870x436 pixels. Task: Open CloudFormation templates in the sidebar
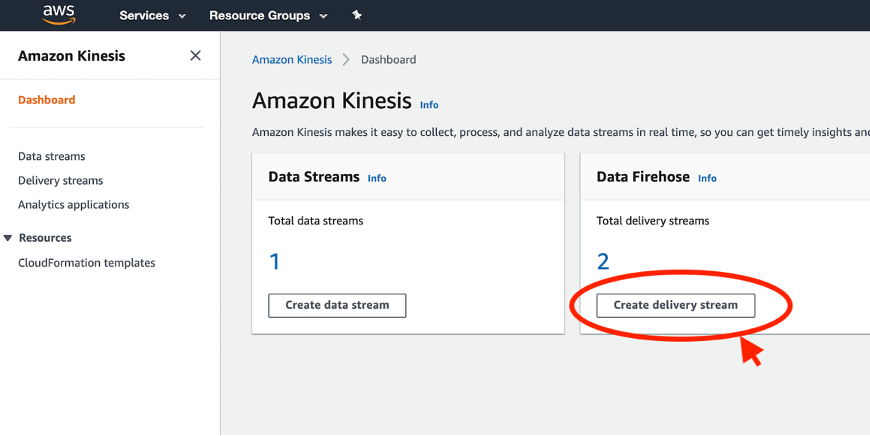tap(86, 263)
